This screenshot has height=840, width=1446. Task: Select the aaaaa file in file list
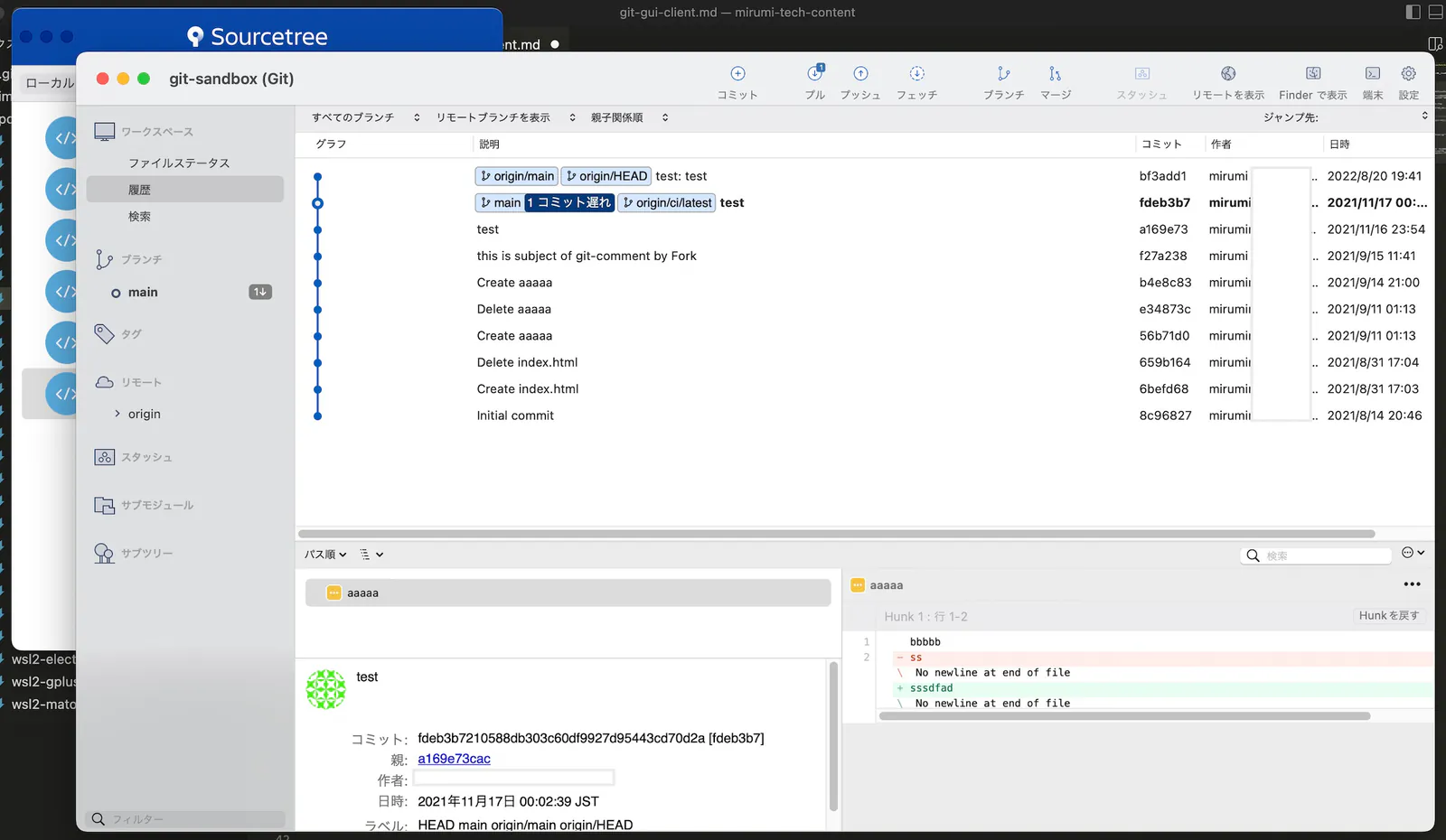click(568, 593)
